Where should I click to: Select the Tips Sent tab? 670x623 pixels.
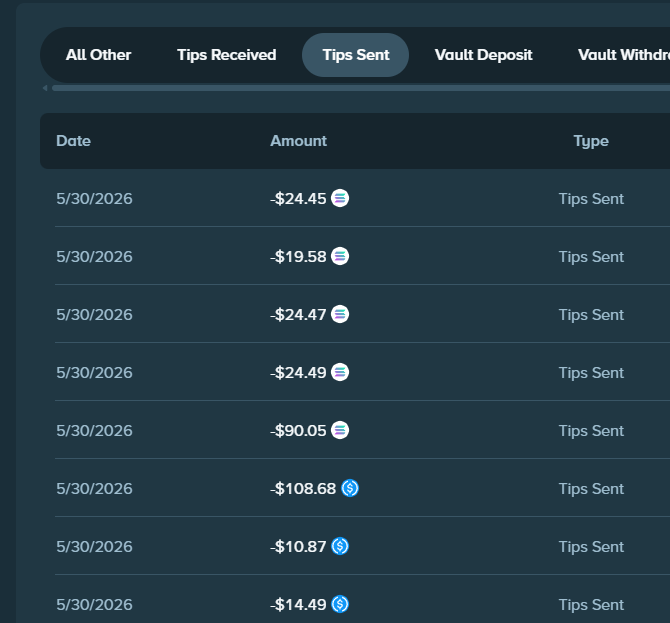click(x=356, y=55)
